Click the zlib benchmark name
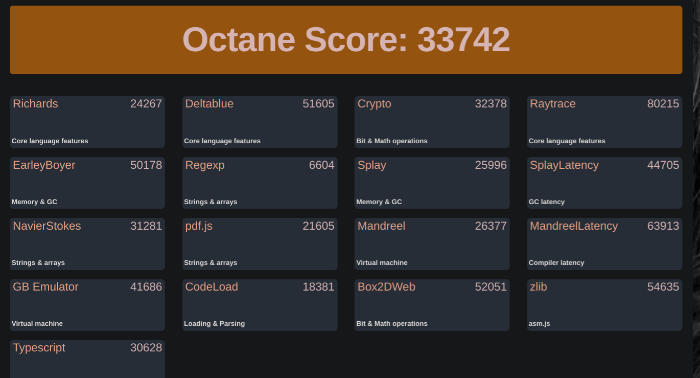The image size is (700, 378). coord(538,287)
